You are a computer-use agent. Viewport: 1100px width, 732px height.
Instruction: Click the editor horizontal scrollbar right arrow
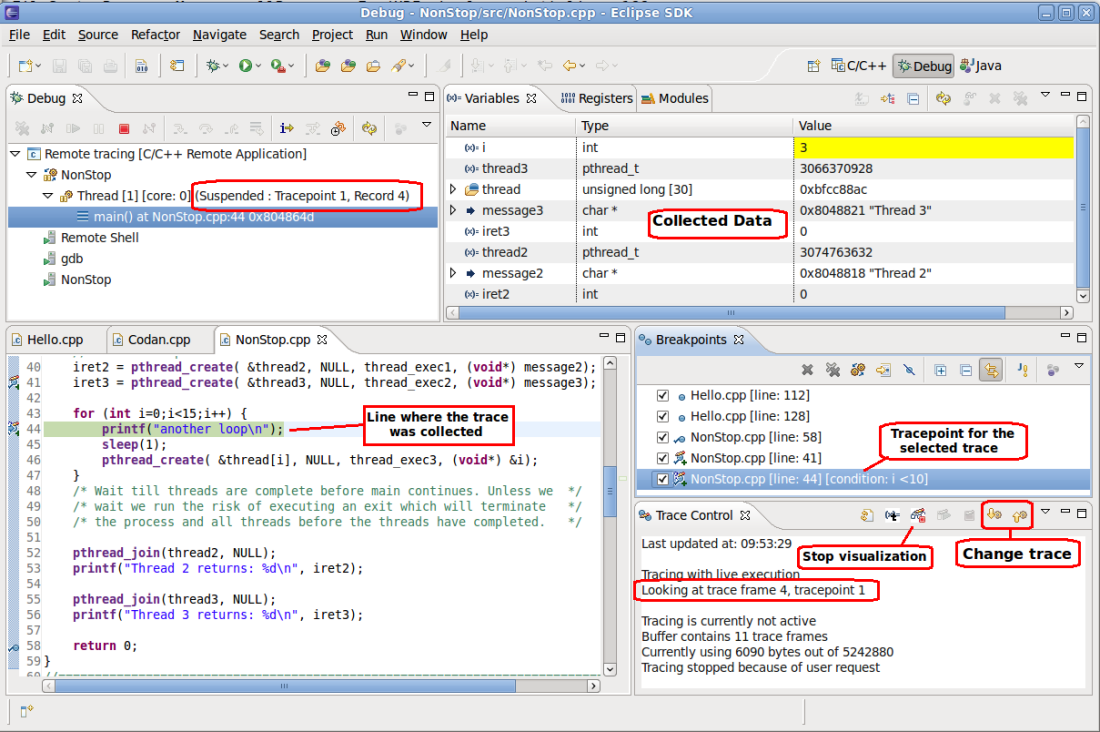click(594, 686)
